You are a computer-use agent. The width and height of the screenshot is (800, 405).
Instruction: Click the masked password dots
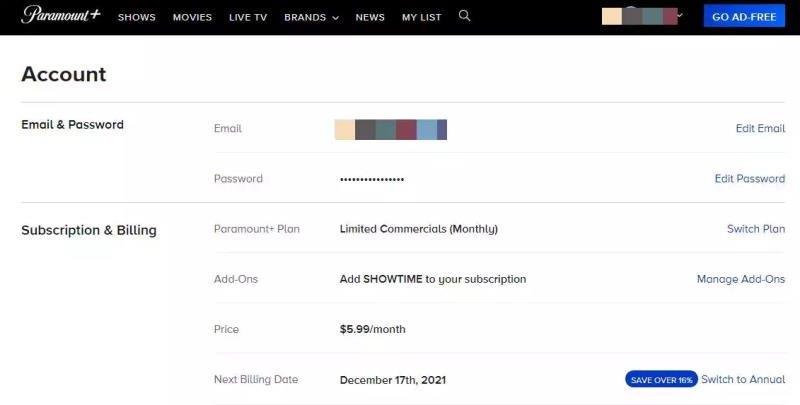click(x=372, y=179)
